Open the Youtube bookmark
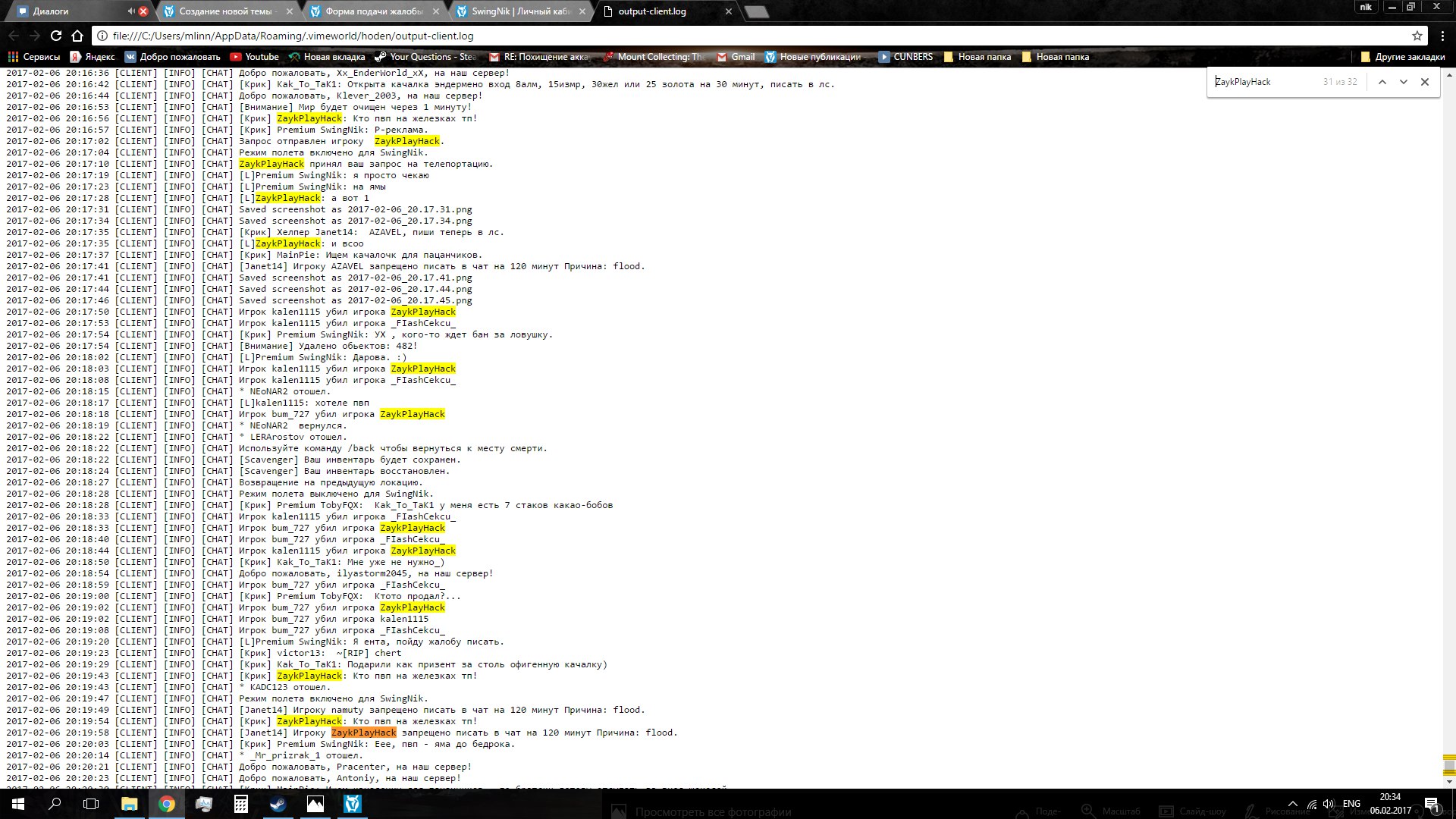 254,57
